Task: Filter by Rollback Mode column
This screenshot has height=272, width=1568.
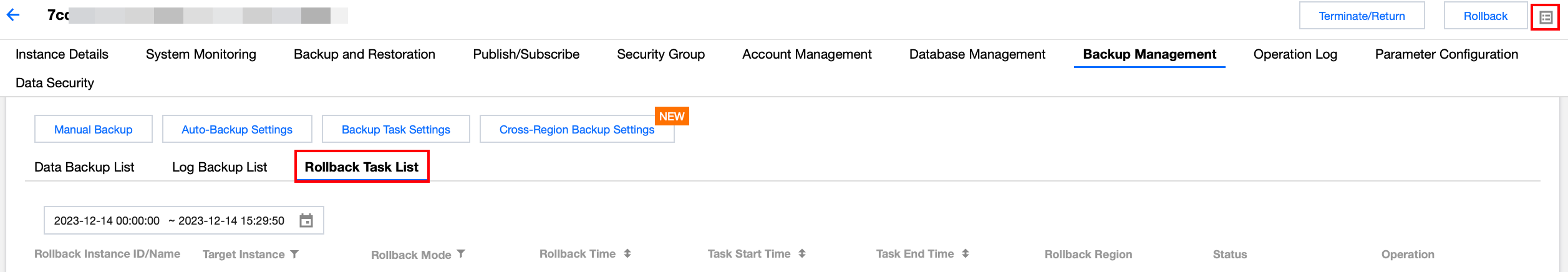Action: tap(461, 254)
